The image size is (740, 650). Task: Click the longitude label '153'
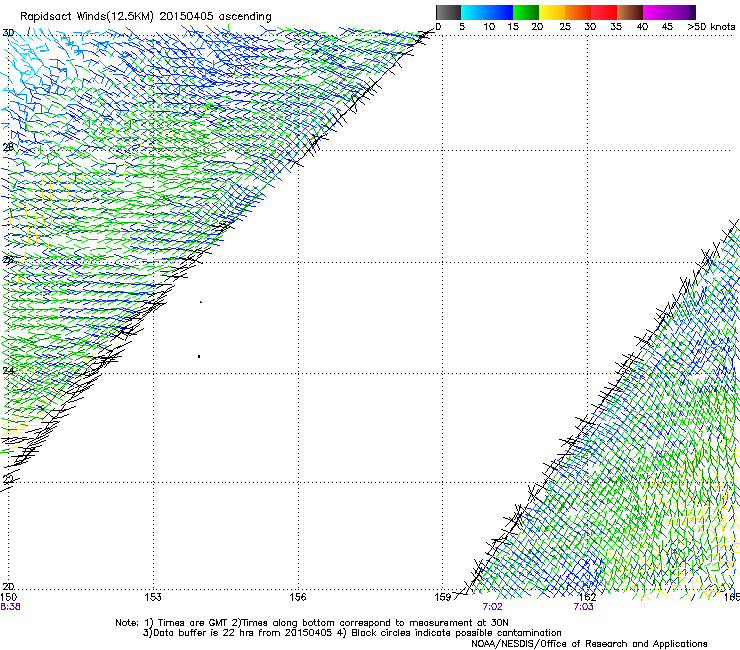pyautogui.click(x=153, y=597)
